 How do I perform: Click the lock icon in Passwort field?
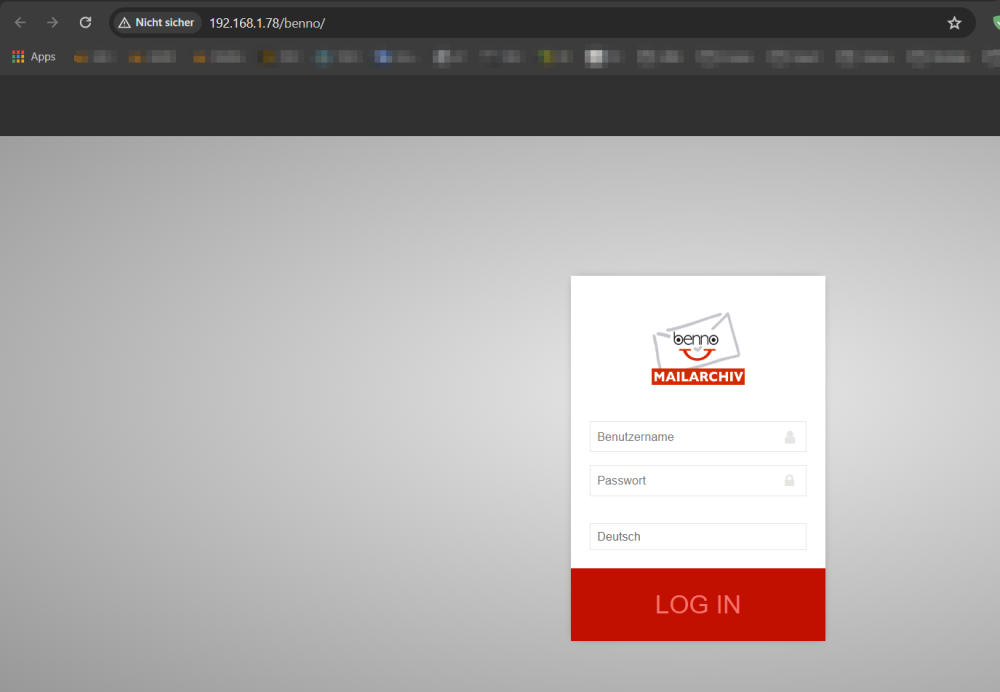click(x=790, y=480)
